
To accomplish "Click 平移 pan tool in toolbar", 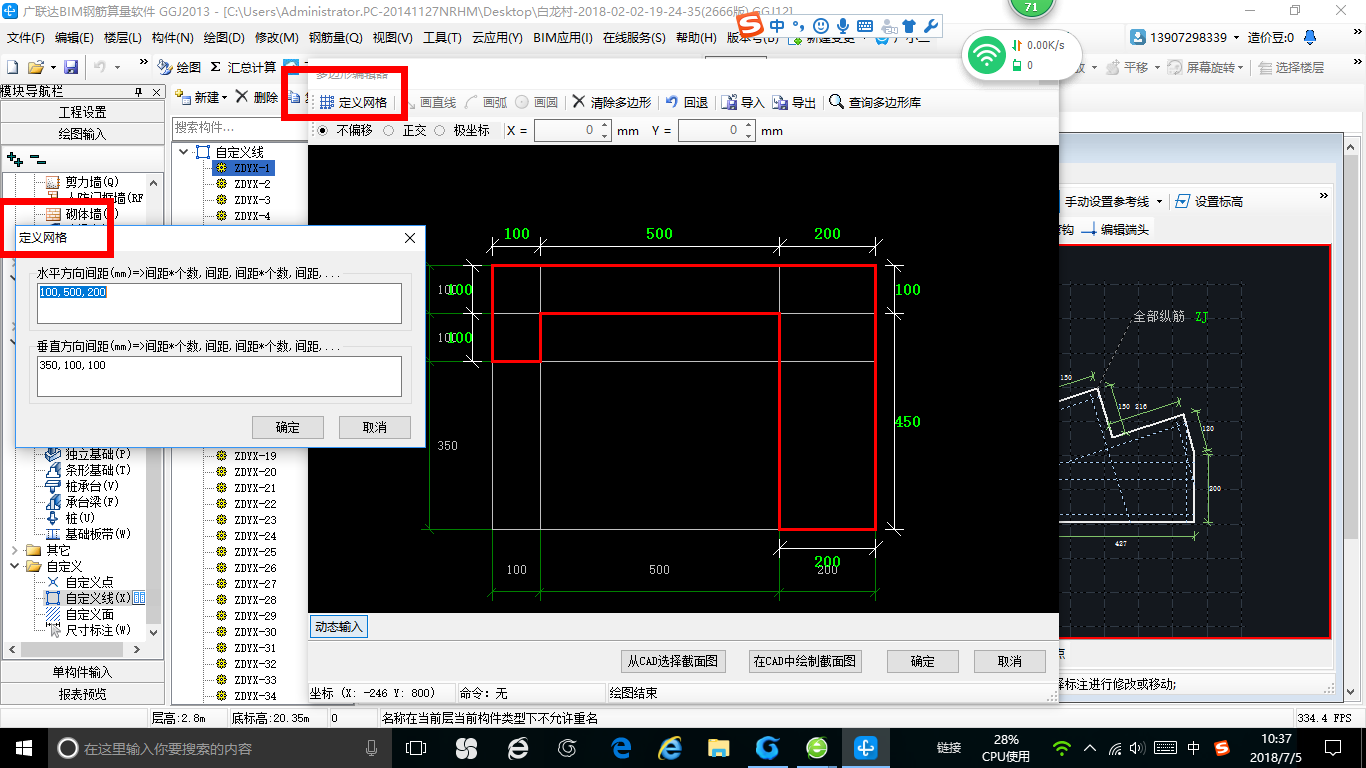I will 1126,67.
